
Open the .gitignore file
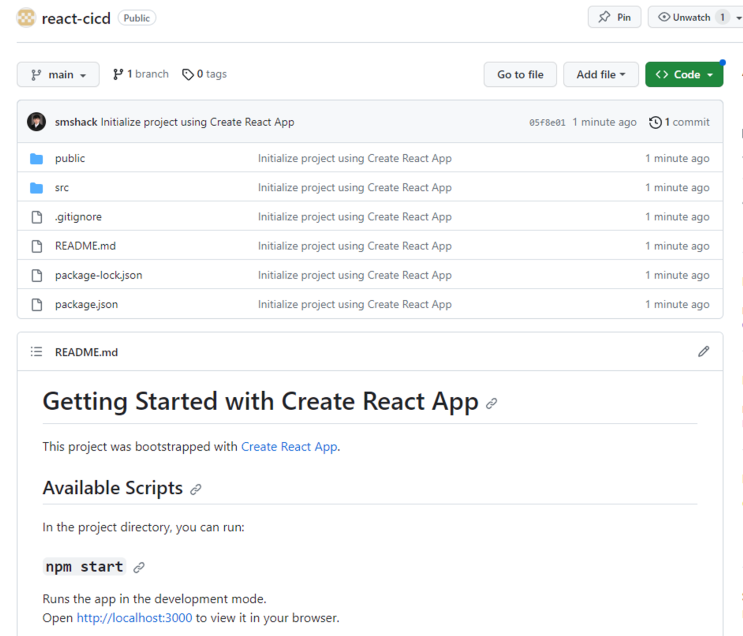(78, 217)
